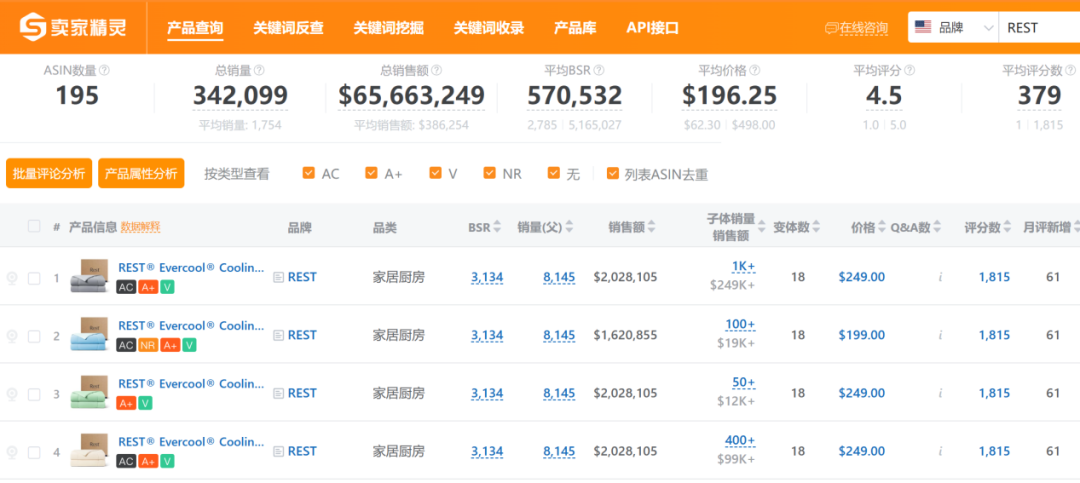Click help icon next to ASIN数量
The height and width of the screenshot is (483, 1080).
[x=105, y=70]
